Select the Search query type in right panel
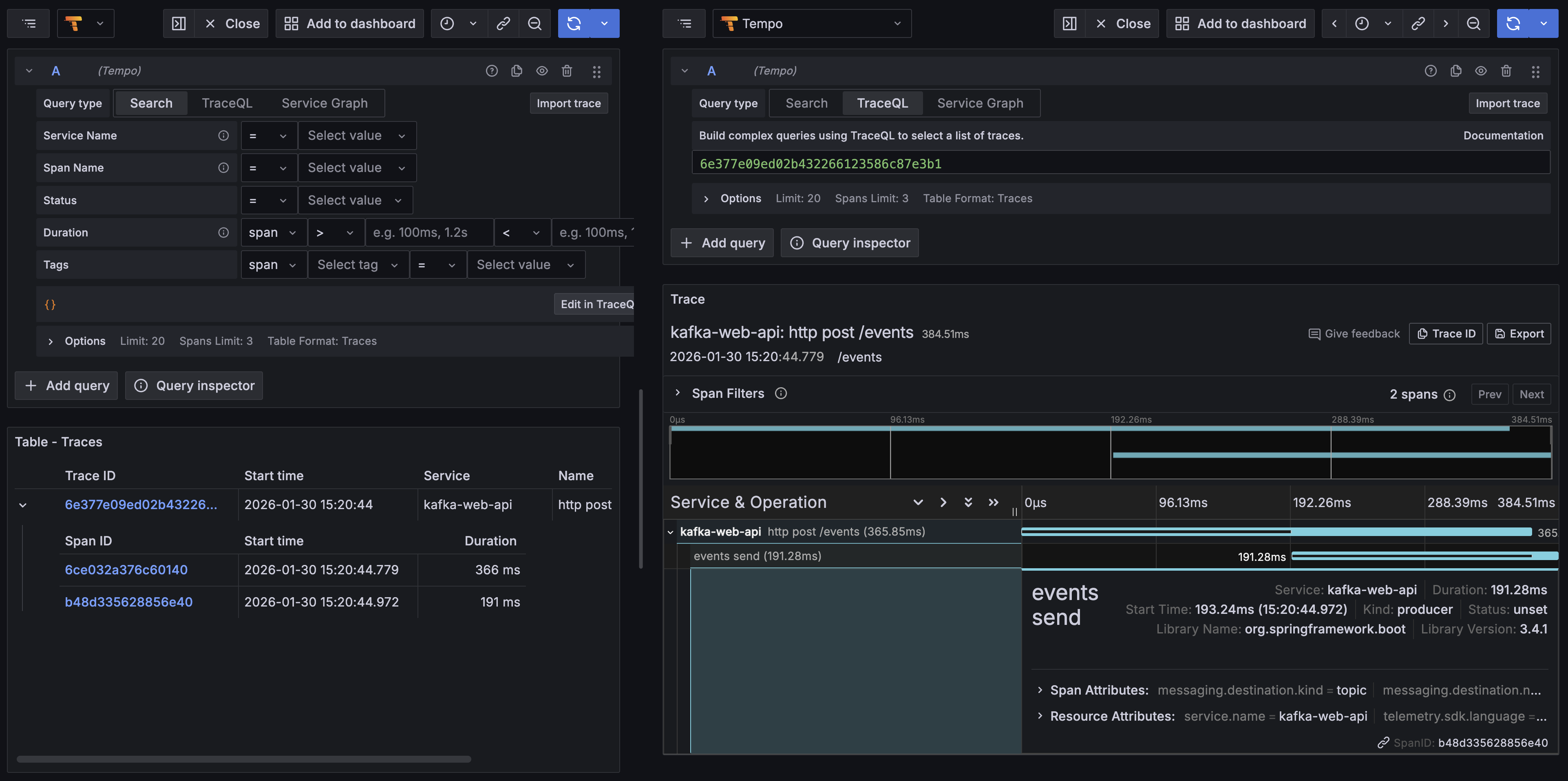 [x=806, y=103]
